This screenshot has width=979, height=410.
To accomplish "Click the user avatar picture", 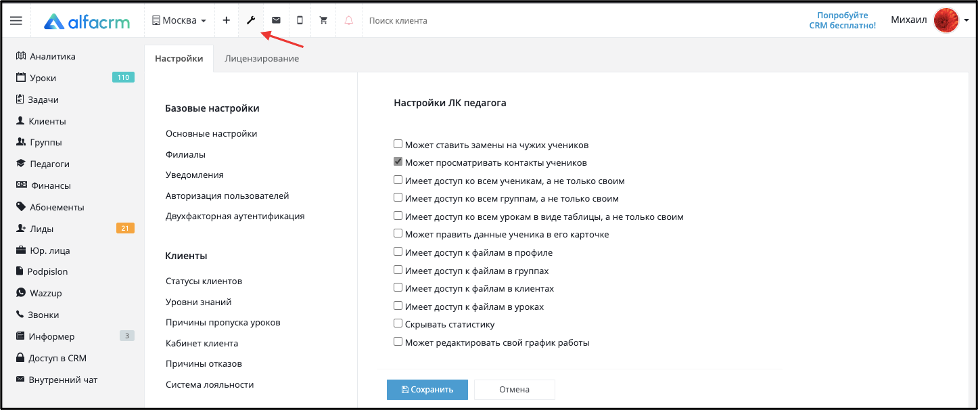I will tap(946, 21).
